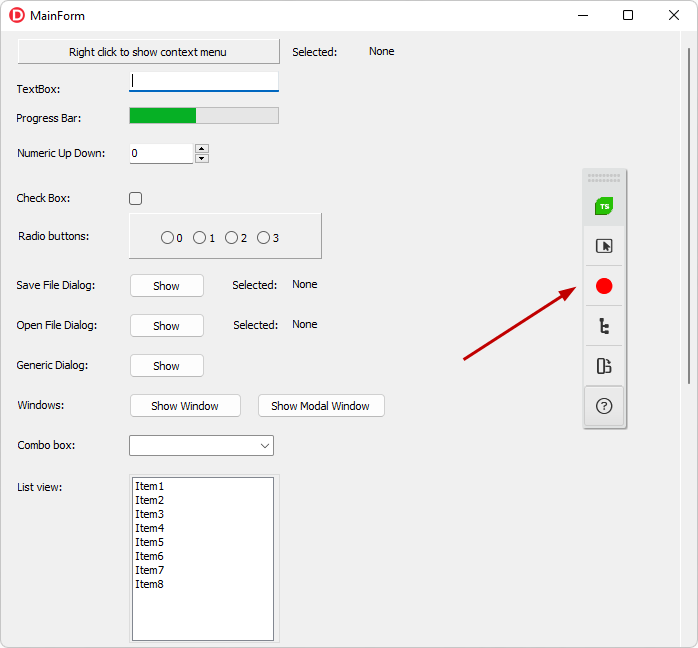Select Item8 in the list view
This screenshot has width=698, height=648.
coord(150,584)
